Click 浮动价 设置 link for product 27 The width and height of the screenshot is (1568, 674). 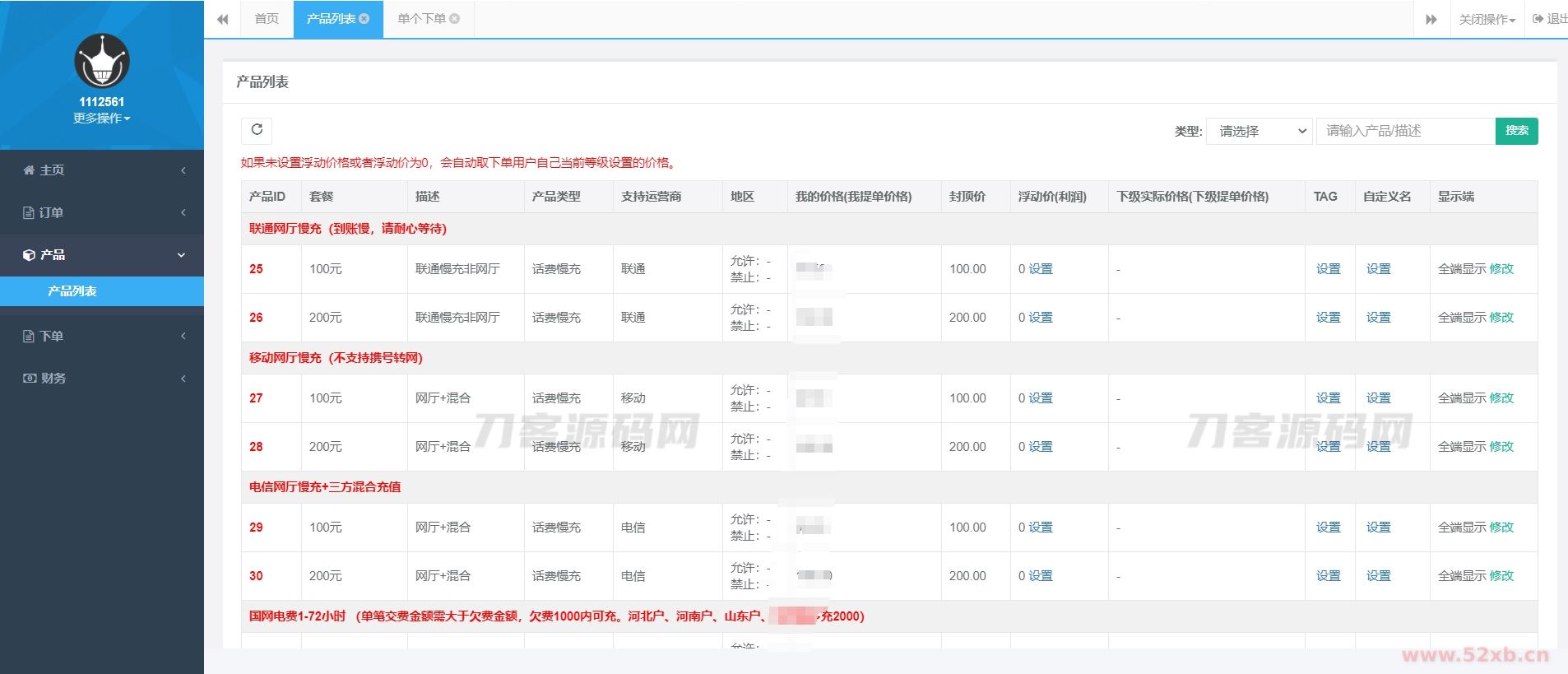tap(1041, 398)
